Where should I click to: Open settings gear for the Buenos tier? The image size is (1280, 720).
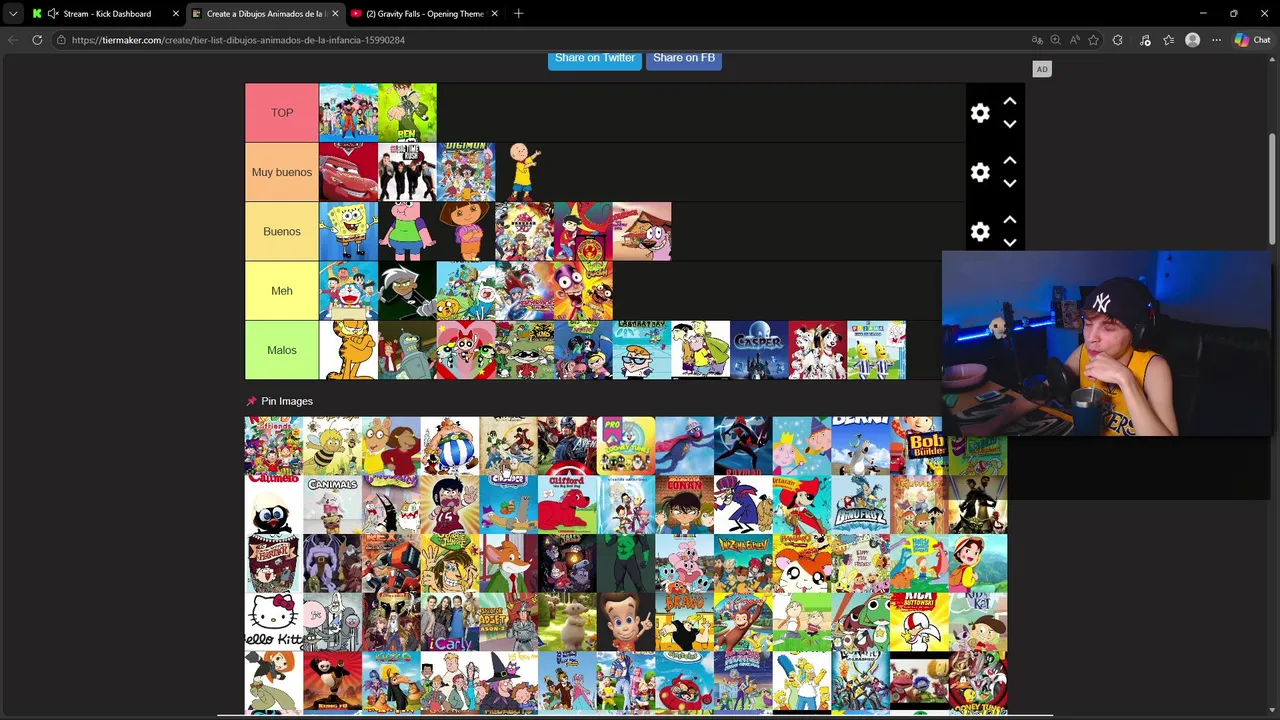pyautogui.click(x=980, y=232)
